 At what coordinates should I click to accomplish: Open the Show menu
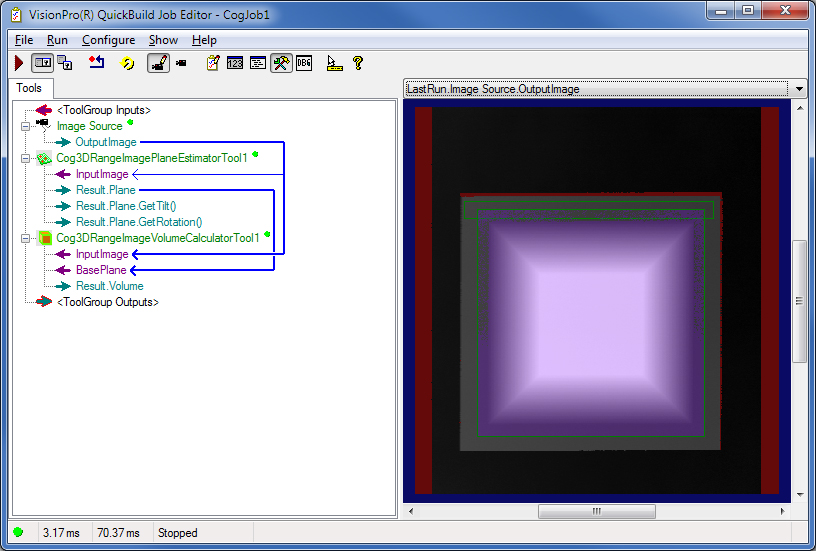click(x=163, y=40)
